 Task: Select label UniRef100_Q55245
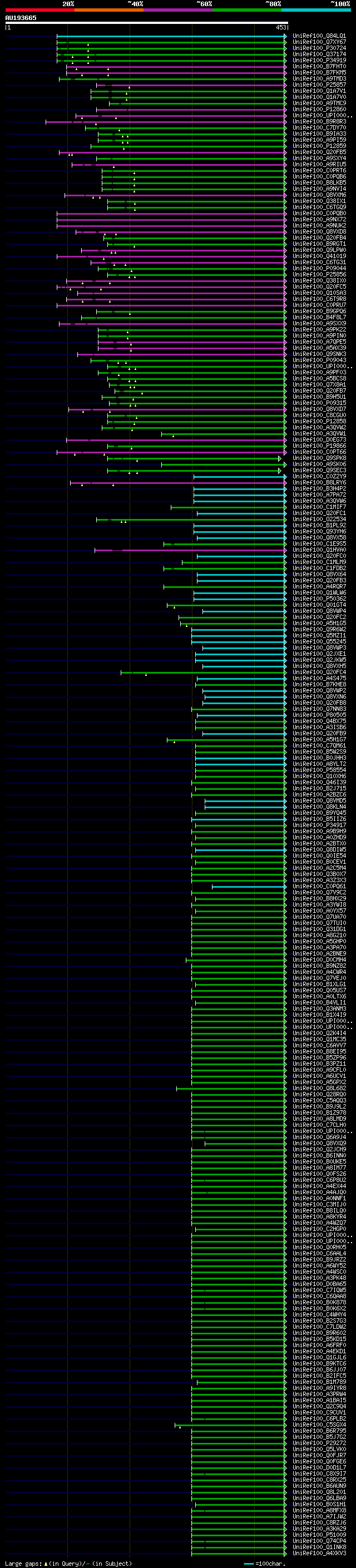pos(319,641)
